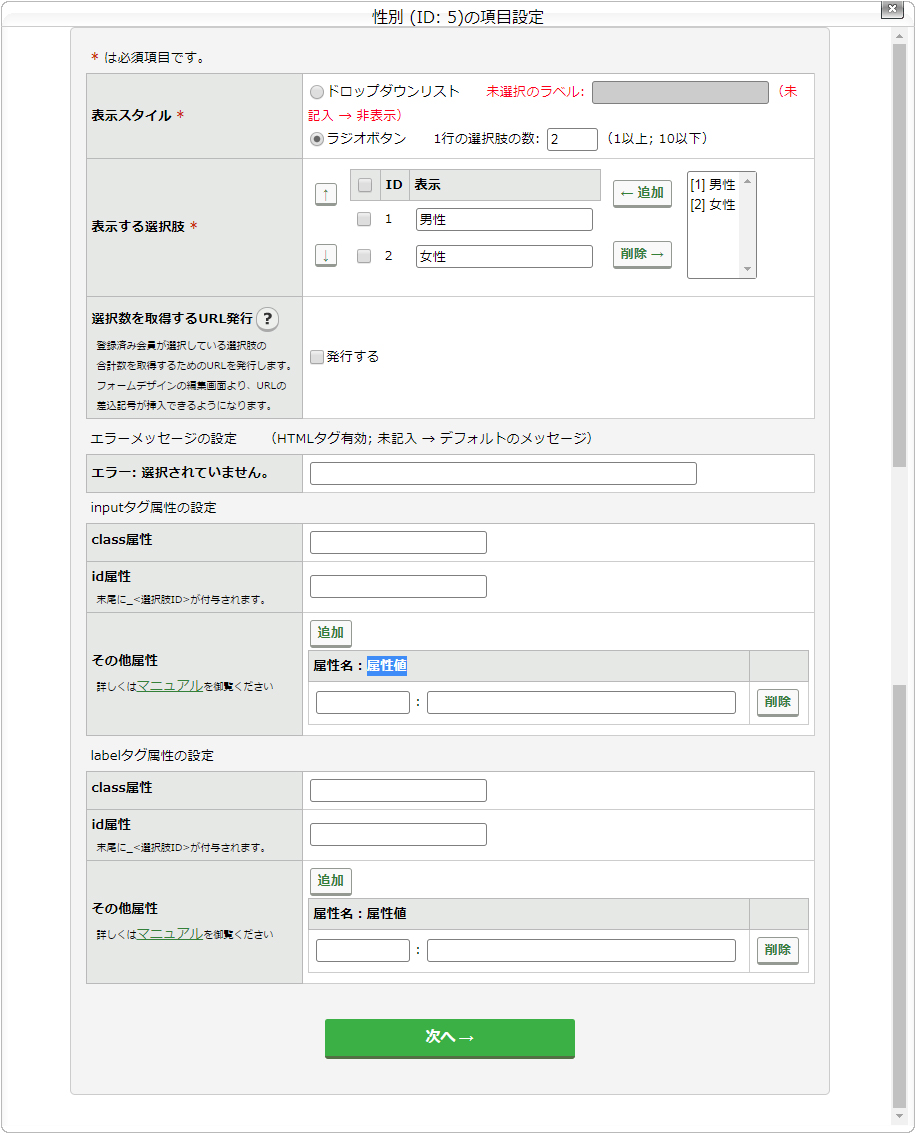Click the move-down arrow button for choices
The image size is (916, 1135).
pyautogui.click(x=326, y=256)
